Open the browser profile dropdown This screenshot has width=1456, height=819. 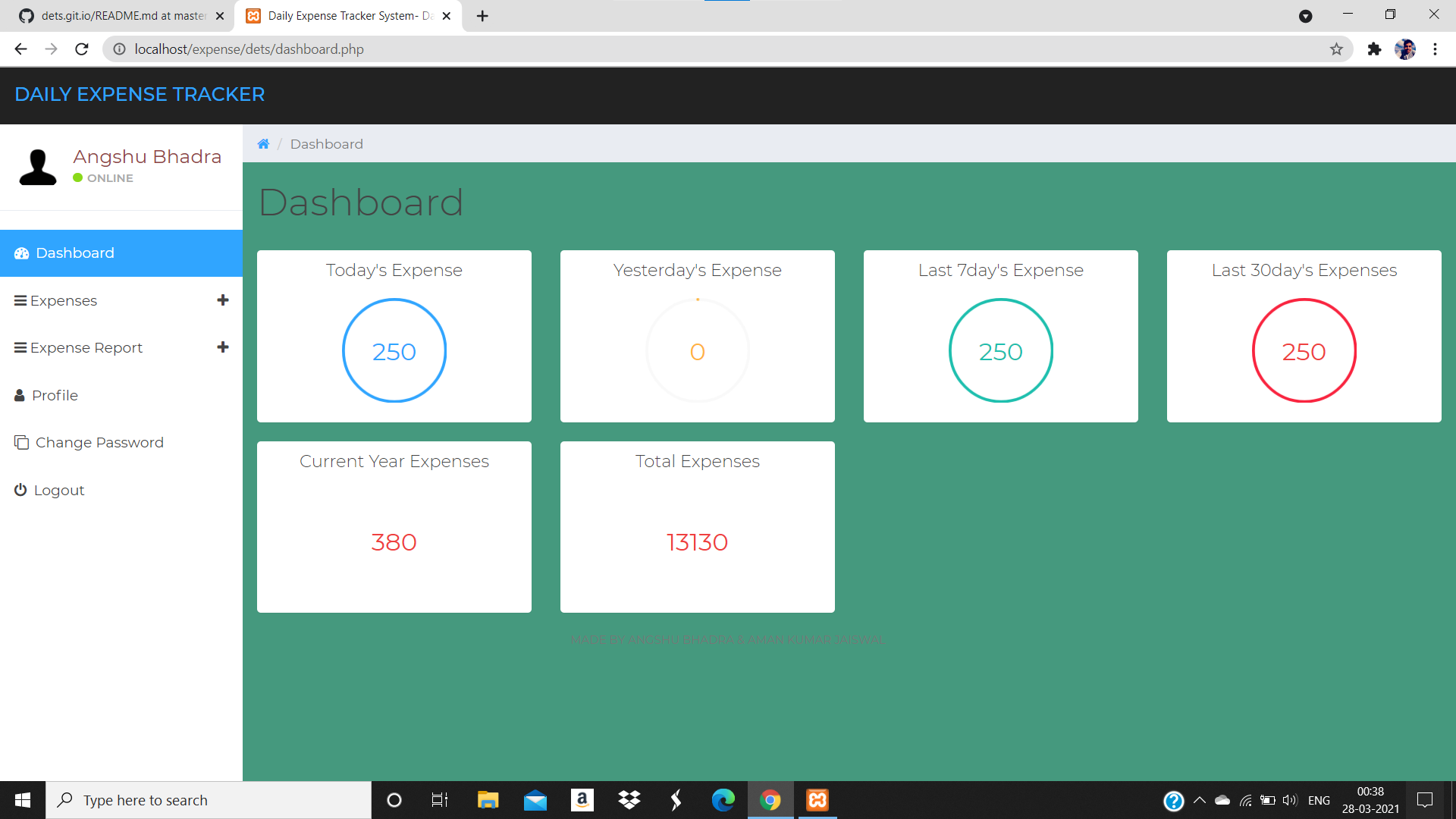(1406, 49)
